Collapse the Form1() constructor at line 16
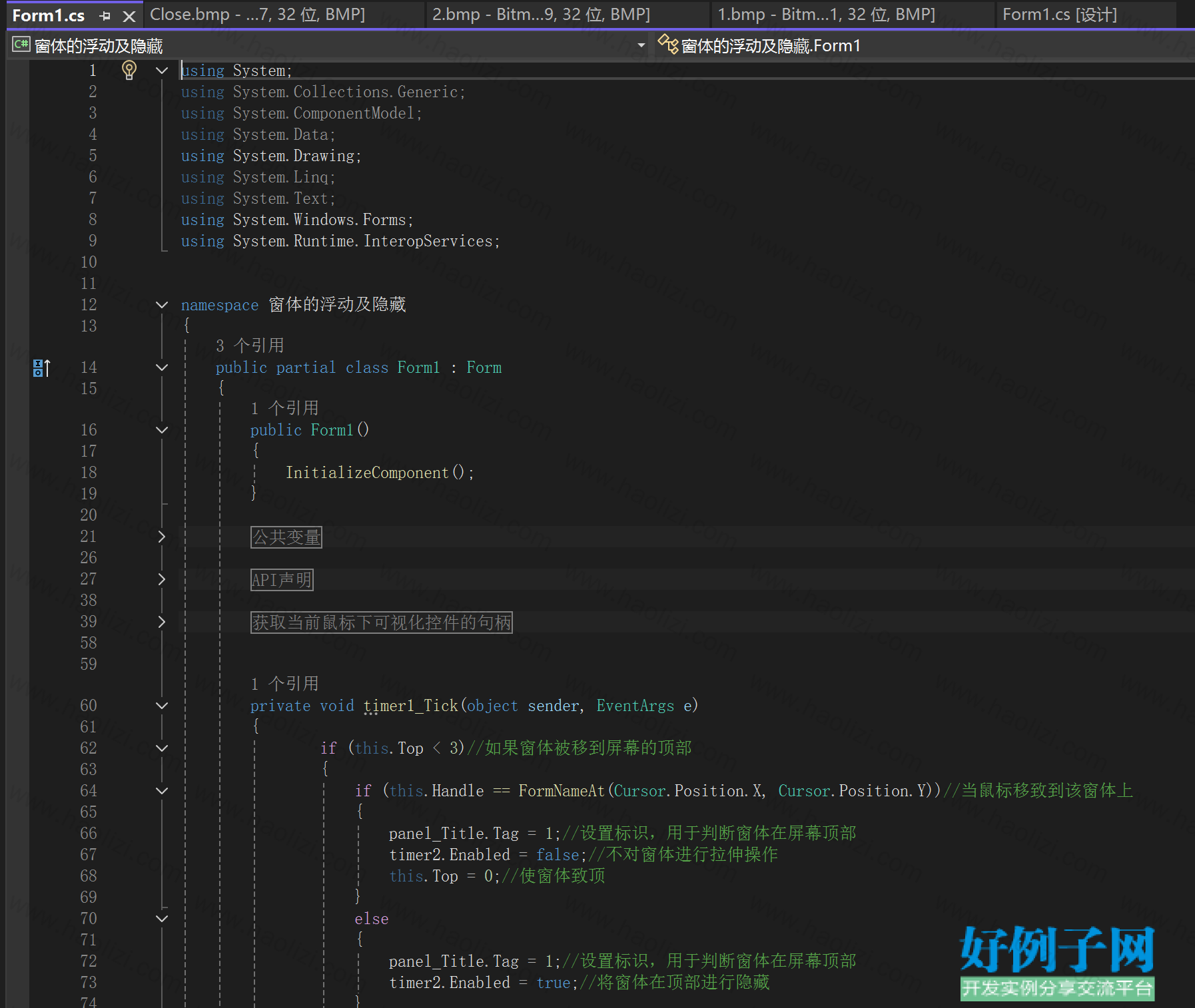 pos(162,430)
